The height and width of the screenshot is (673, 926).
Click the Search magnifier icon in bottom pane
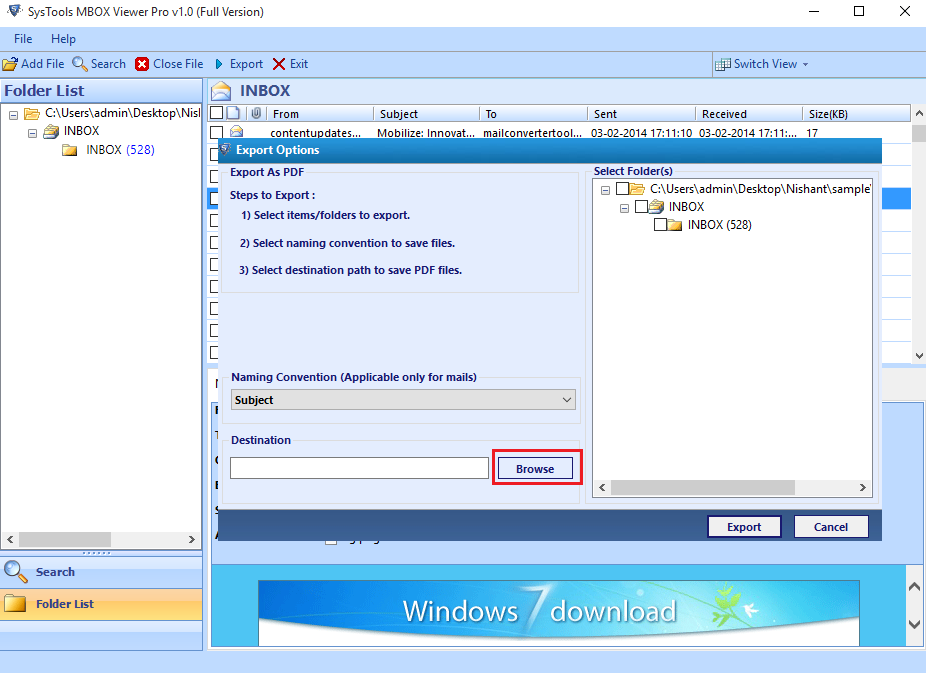coord(15,571)
